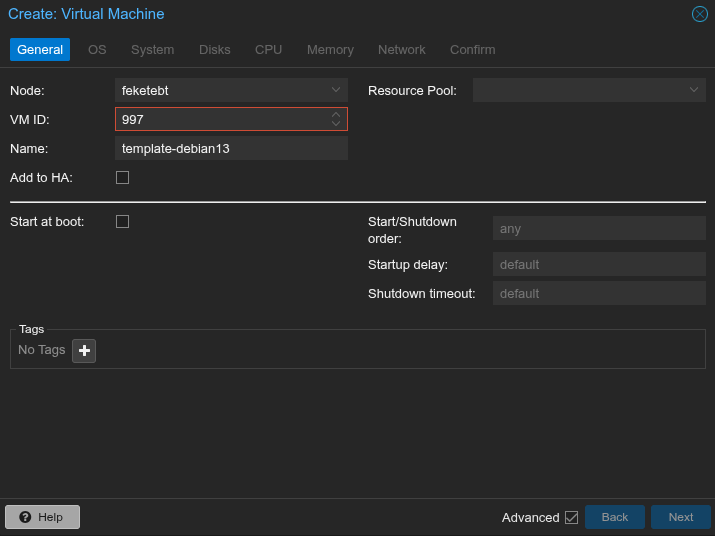Switch to the OS tab

(x=97, y=50)
